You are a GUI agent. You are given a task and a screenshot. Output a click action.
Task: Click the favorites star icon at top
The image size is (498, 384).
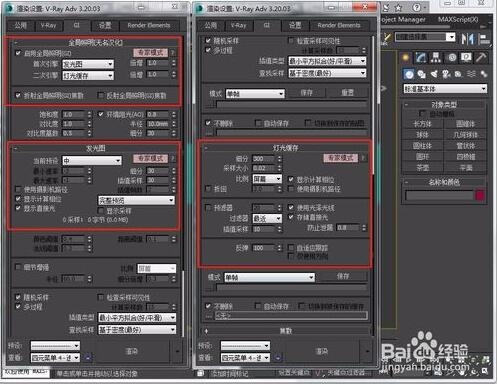click(399, 7)
